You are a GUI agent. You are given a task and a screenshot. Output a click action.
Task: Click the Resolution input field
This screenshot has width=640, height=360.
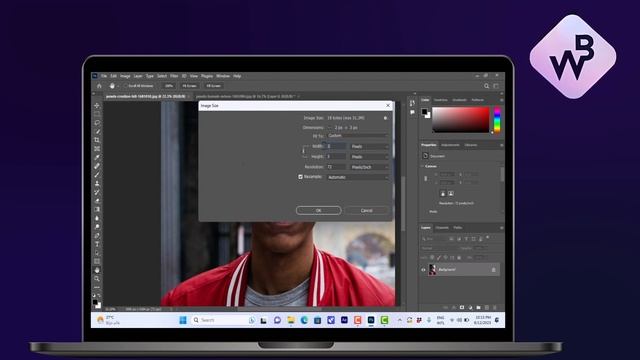pyautogui.click(x=336, y=167)
